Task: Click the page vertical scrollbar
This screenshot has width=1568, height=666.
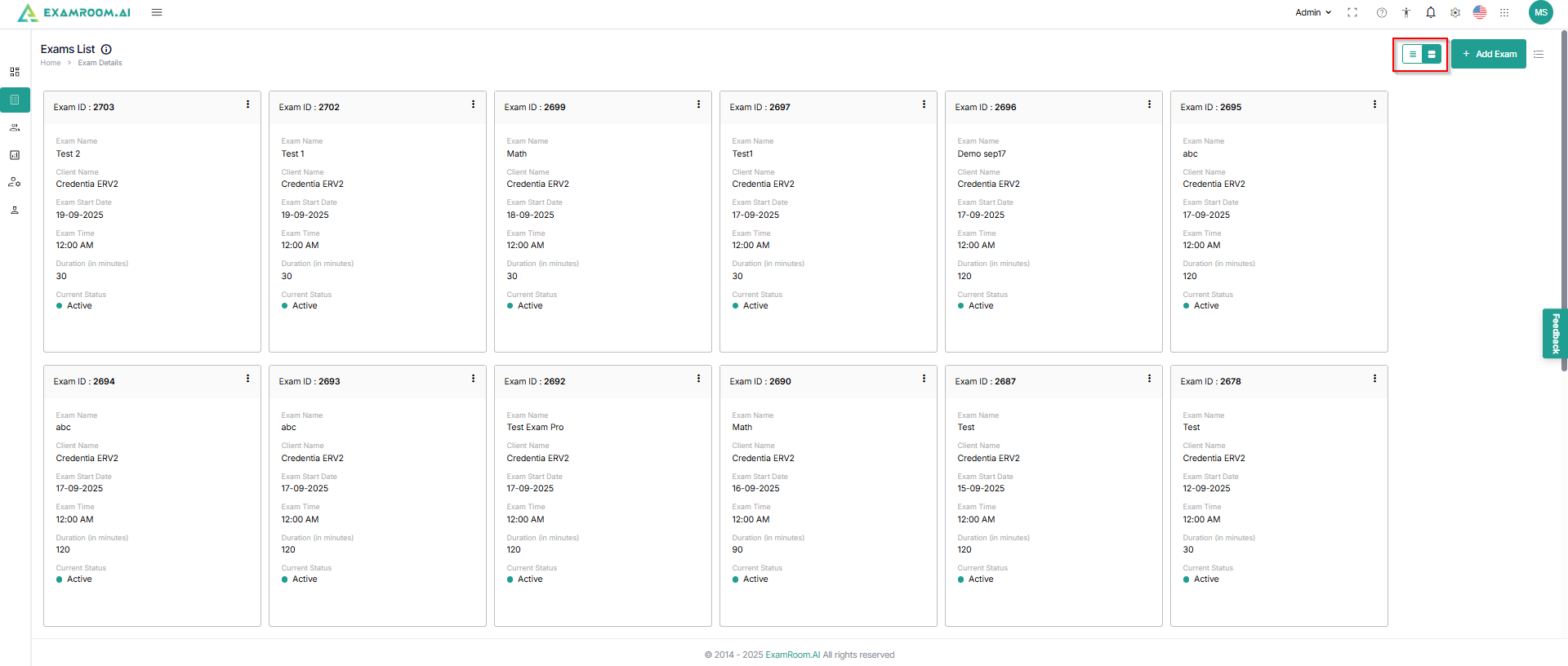Action: click(x=1564, y=204)
